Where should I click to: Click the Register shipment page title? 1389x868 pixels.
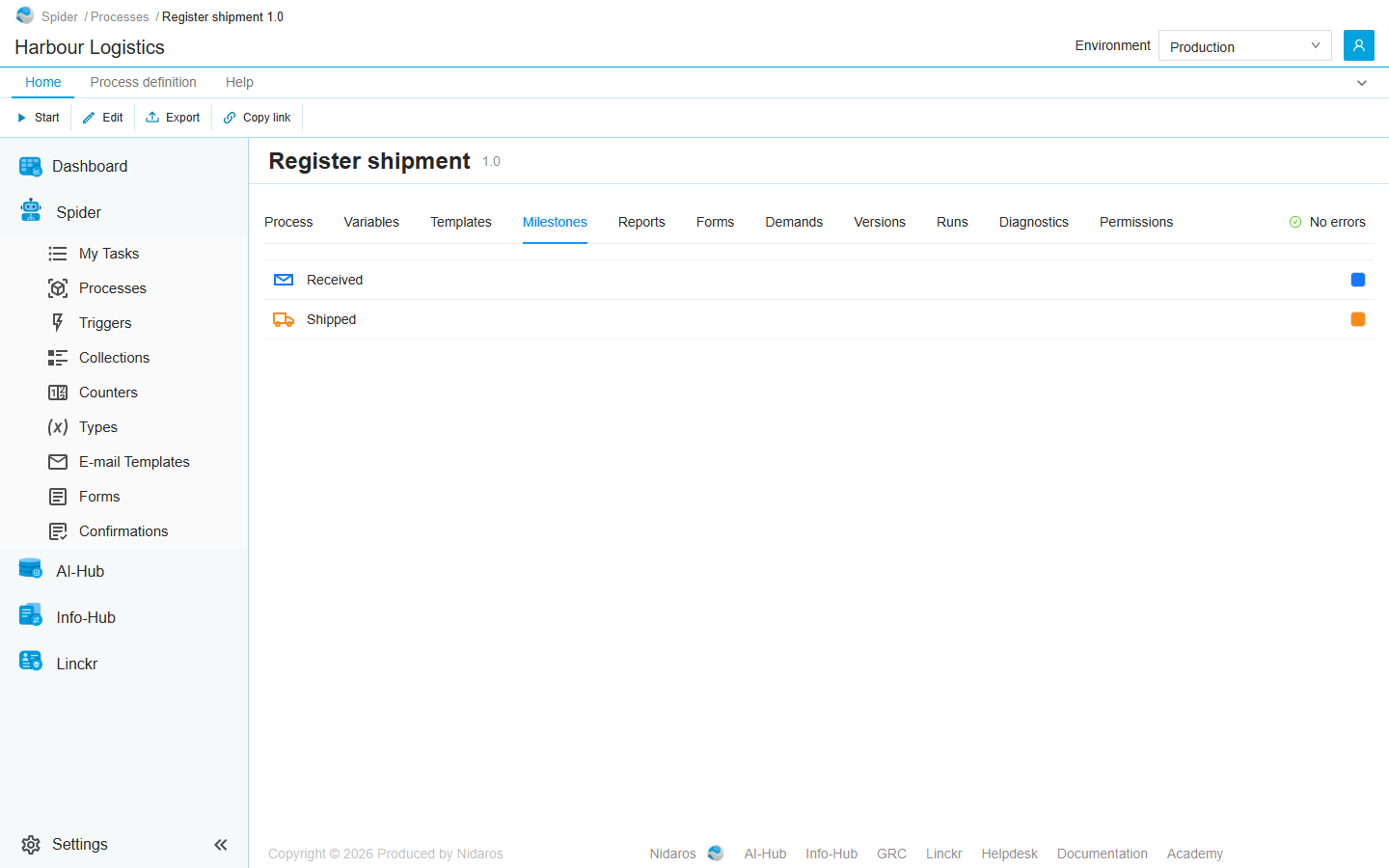tap(369, 161)
